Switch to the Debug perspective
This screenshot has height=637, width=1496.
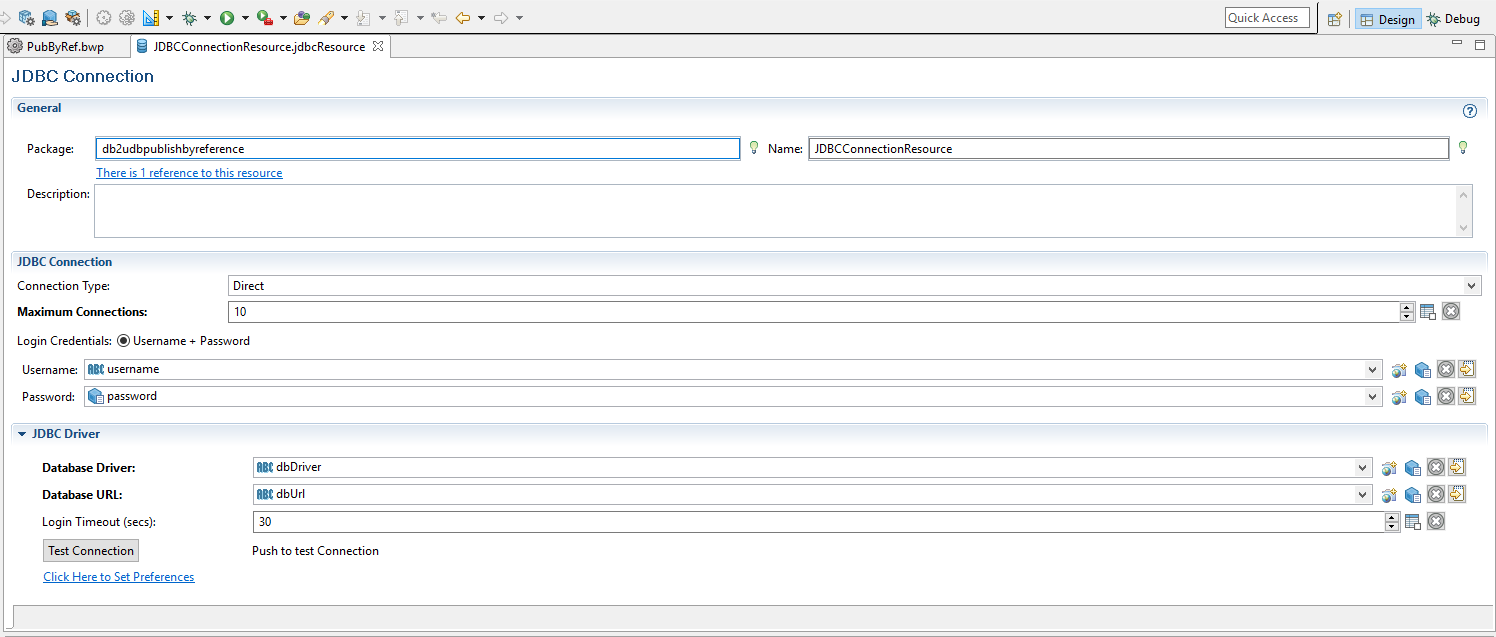1453,19
